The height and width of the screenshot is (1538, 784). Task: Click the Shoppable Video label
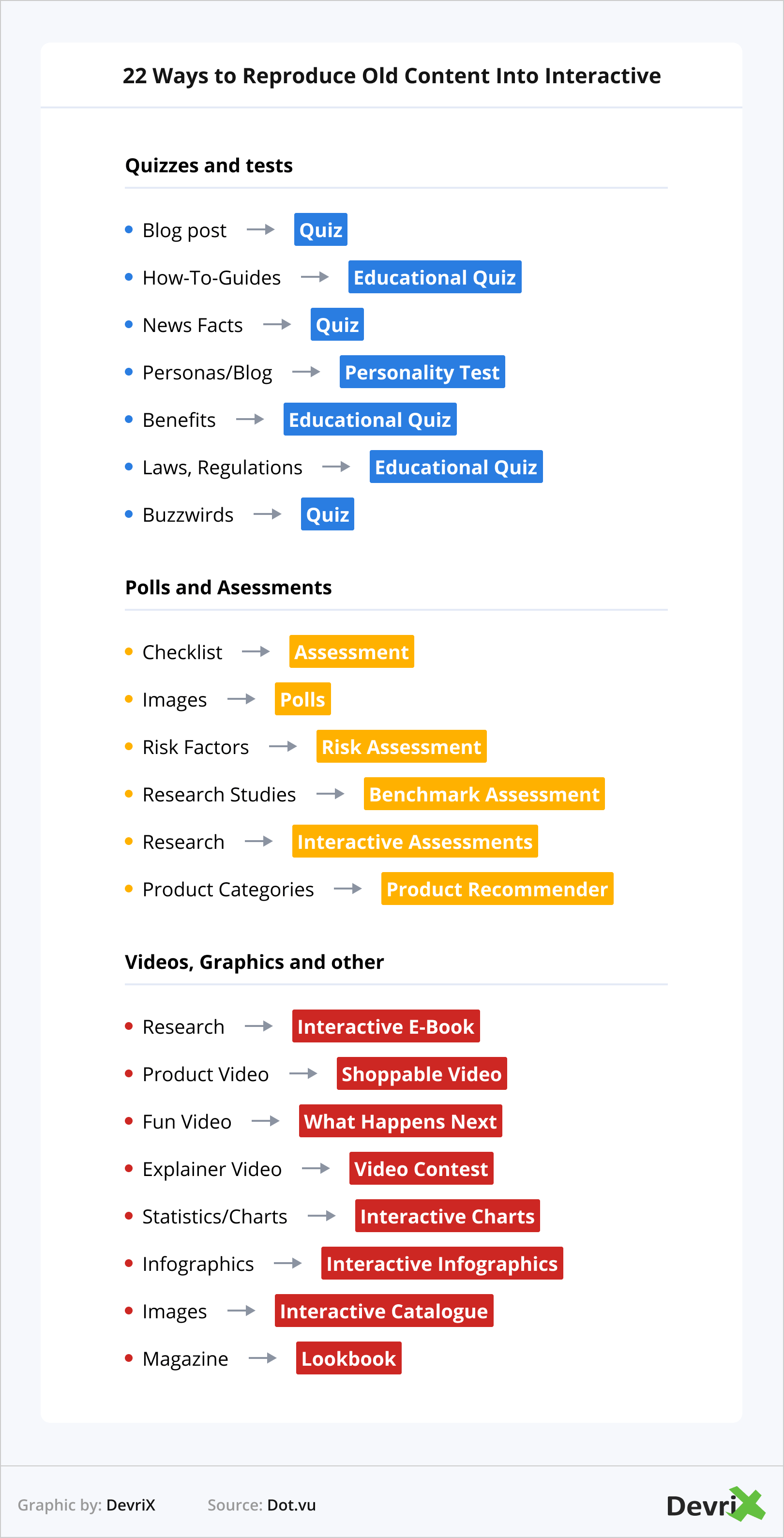[x=422, y=1073]
